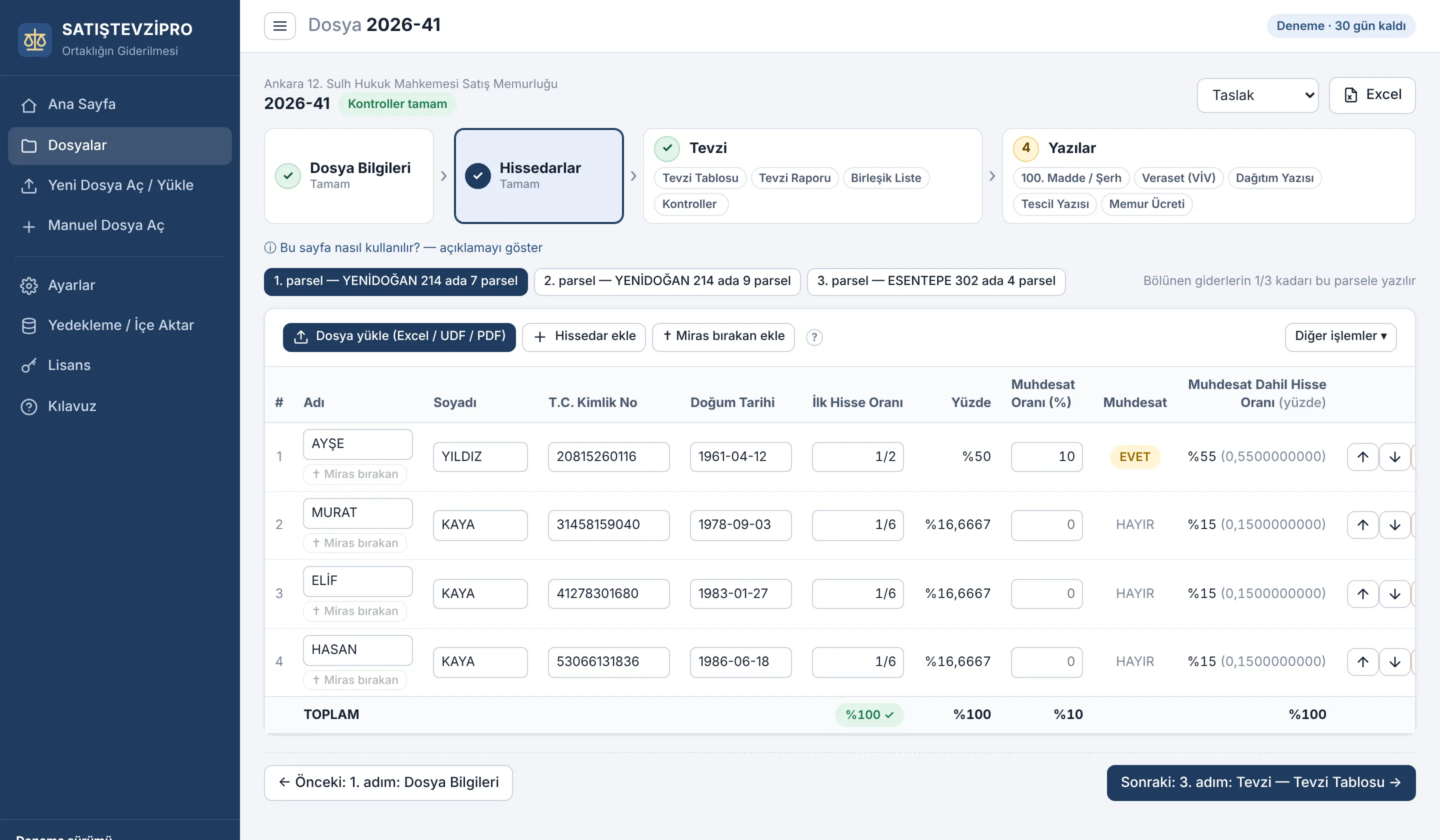Open the Dağıtım Yazısı chip
Screen dimensions: 1440x840
click(x=1274, y=177)
